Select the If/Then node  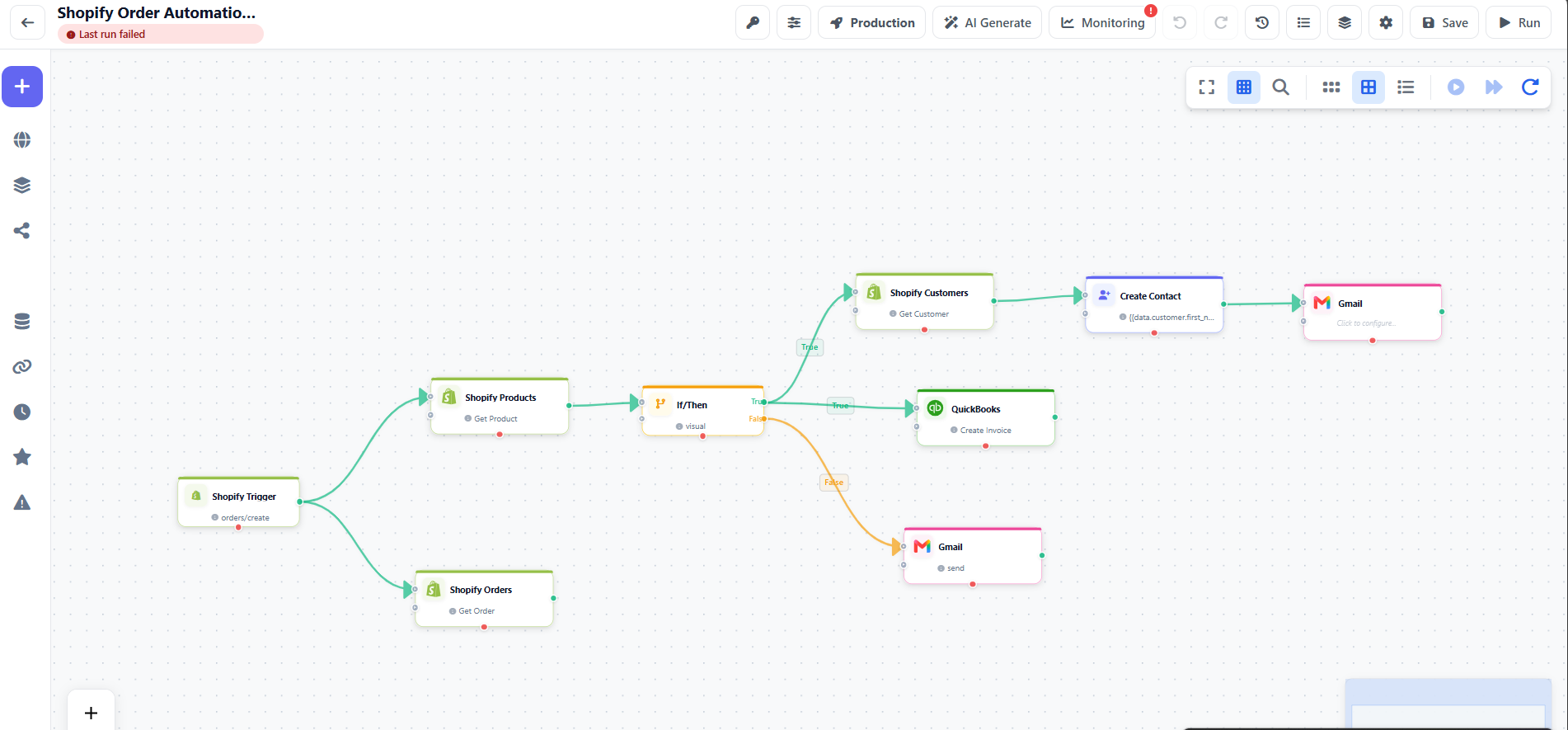pyautogui.click(x=703, y=411)
